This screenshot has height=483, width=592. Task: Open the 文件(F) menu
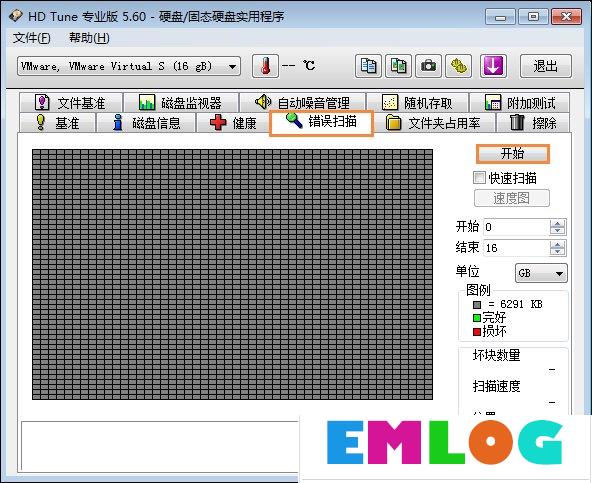pos(31,38)
